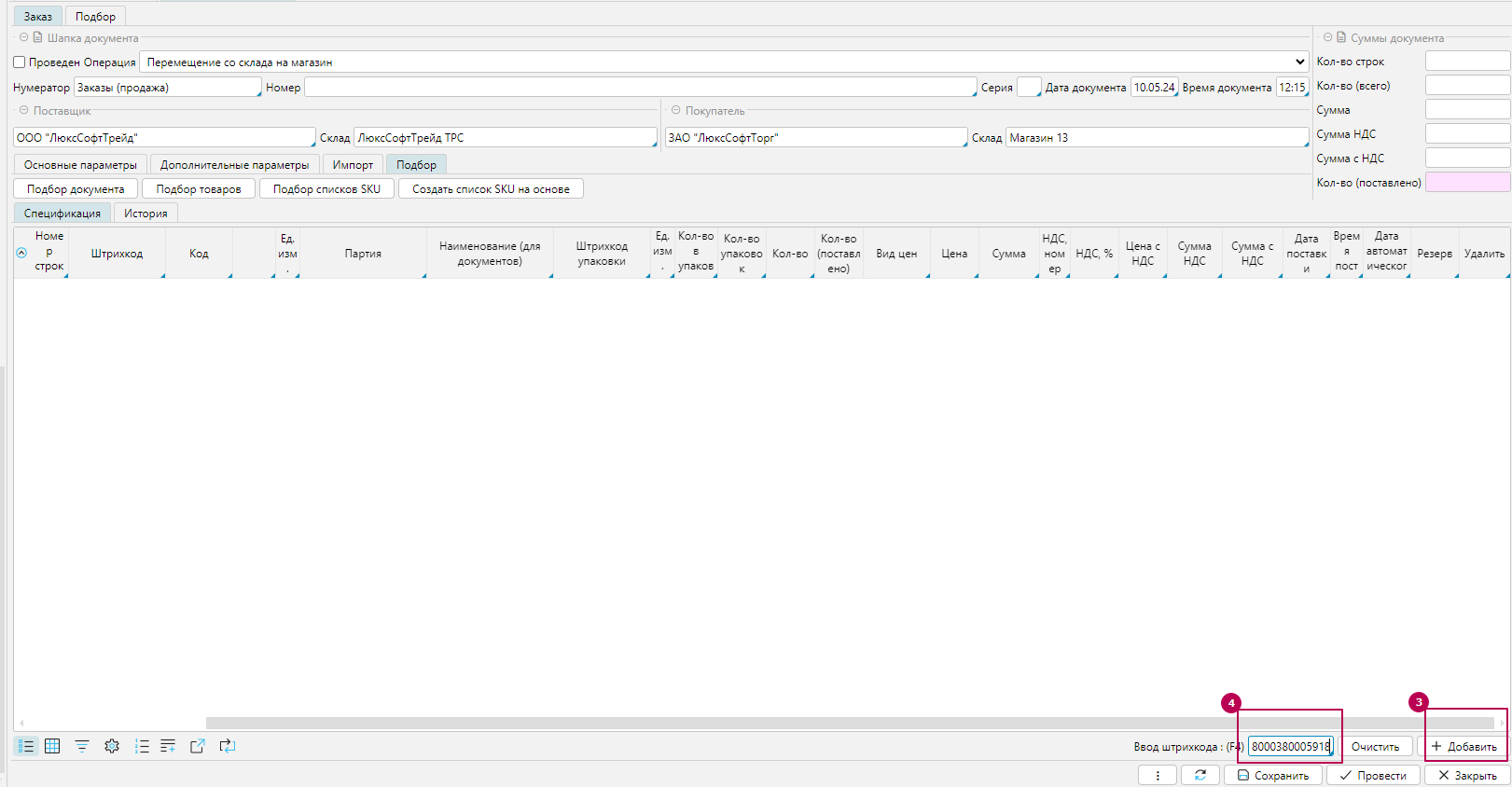Toggle the Проведен checkbox
This screenshot has height=787, width=1512.
click(x=20, y=62)
